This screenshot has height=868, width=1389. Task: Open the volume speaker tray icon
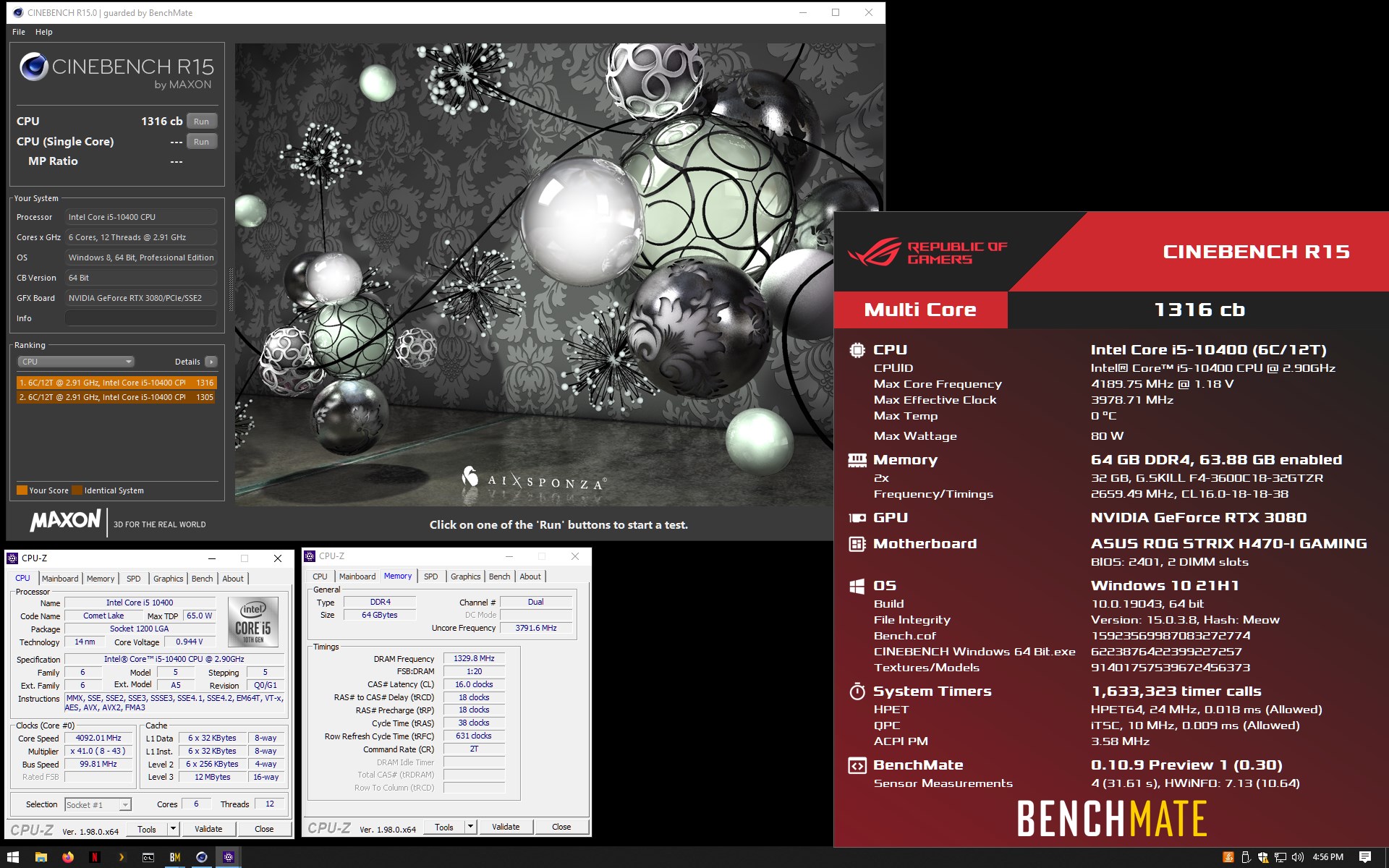point(1297,857)
